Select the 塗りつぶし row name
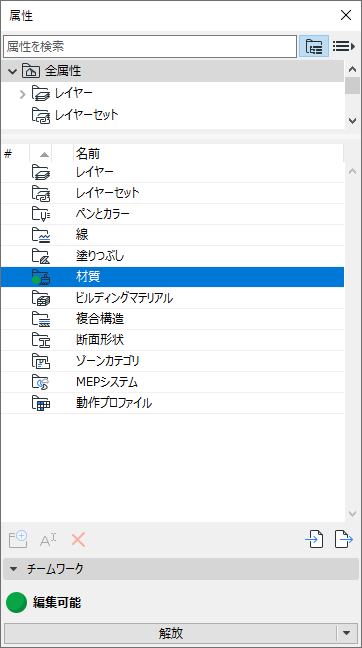362x648 pixels. click(100, 256)
